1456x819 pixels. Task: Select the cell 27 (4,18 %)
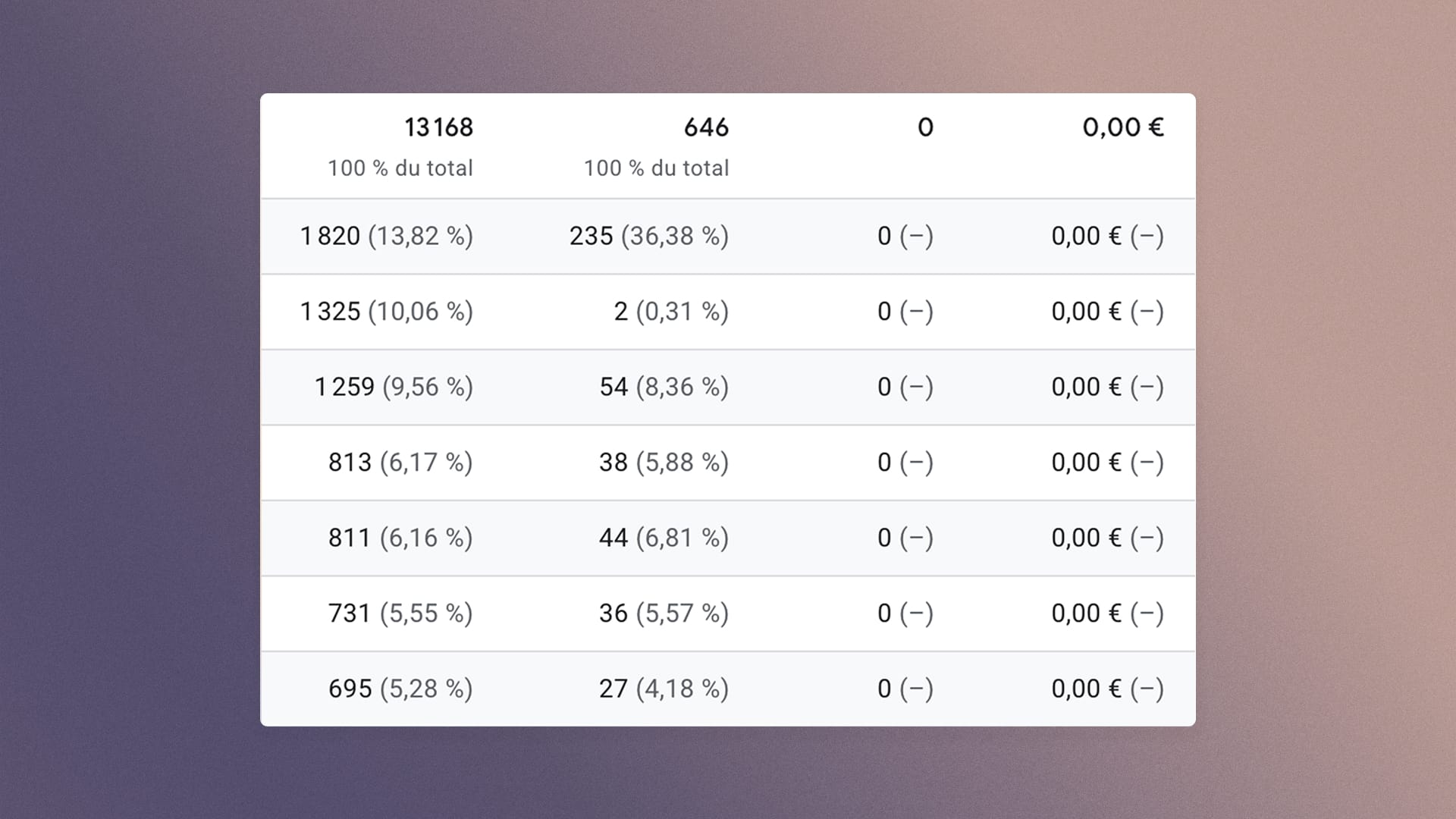664,689
